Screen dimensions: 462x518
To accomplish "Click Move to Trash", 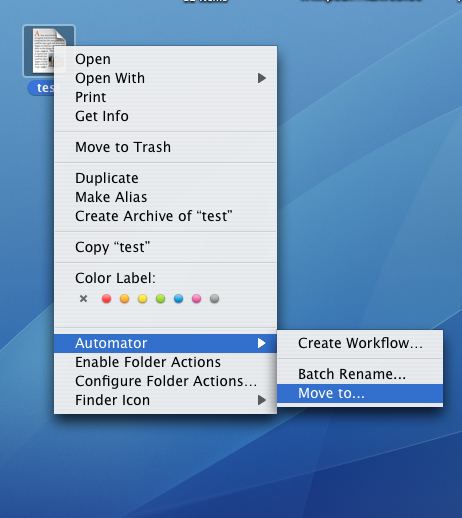I will tap(165, 147).
